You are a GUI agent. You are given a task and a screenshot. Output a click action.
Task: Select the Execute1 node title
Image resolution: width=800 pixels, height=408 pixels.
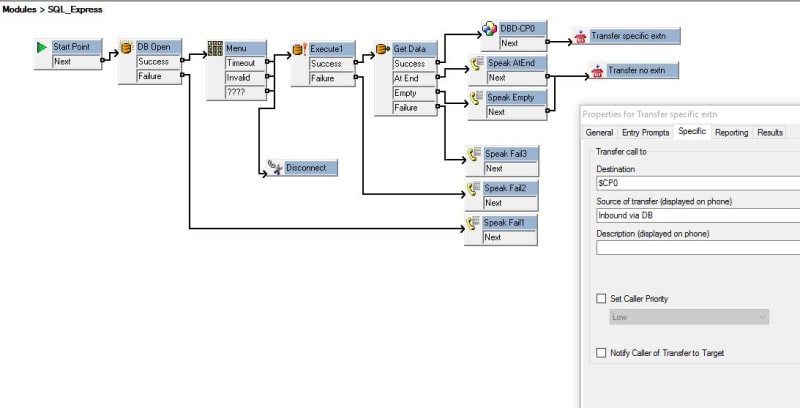pos(331,49)
